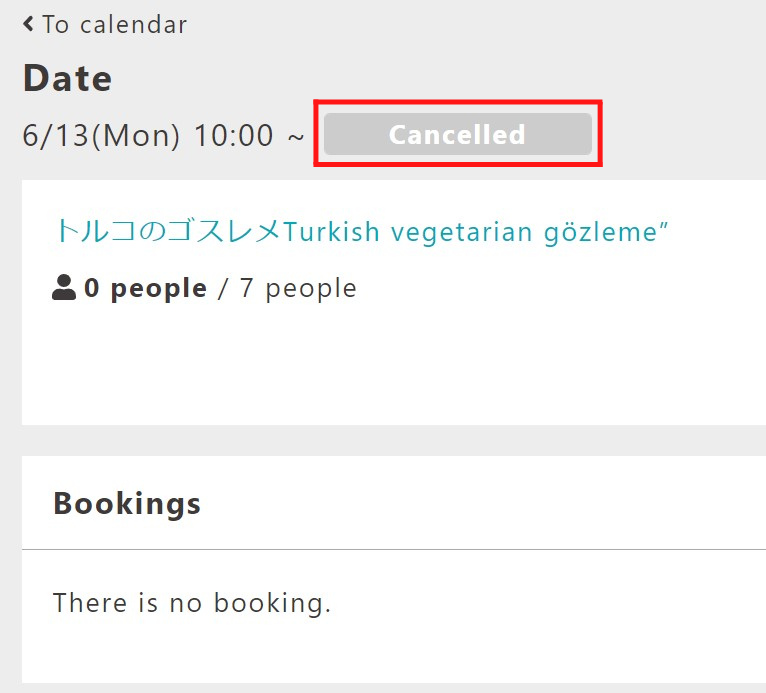Click the back chevron arrow icon
The image size is (766, 693).
[28, 24]
